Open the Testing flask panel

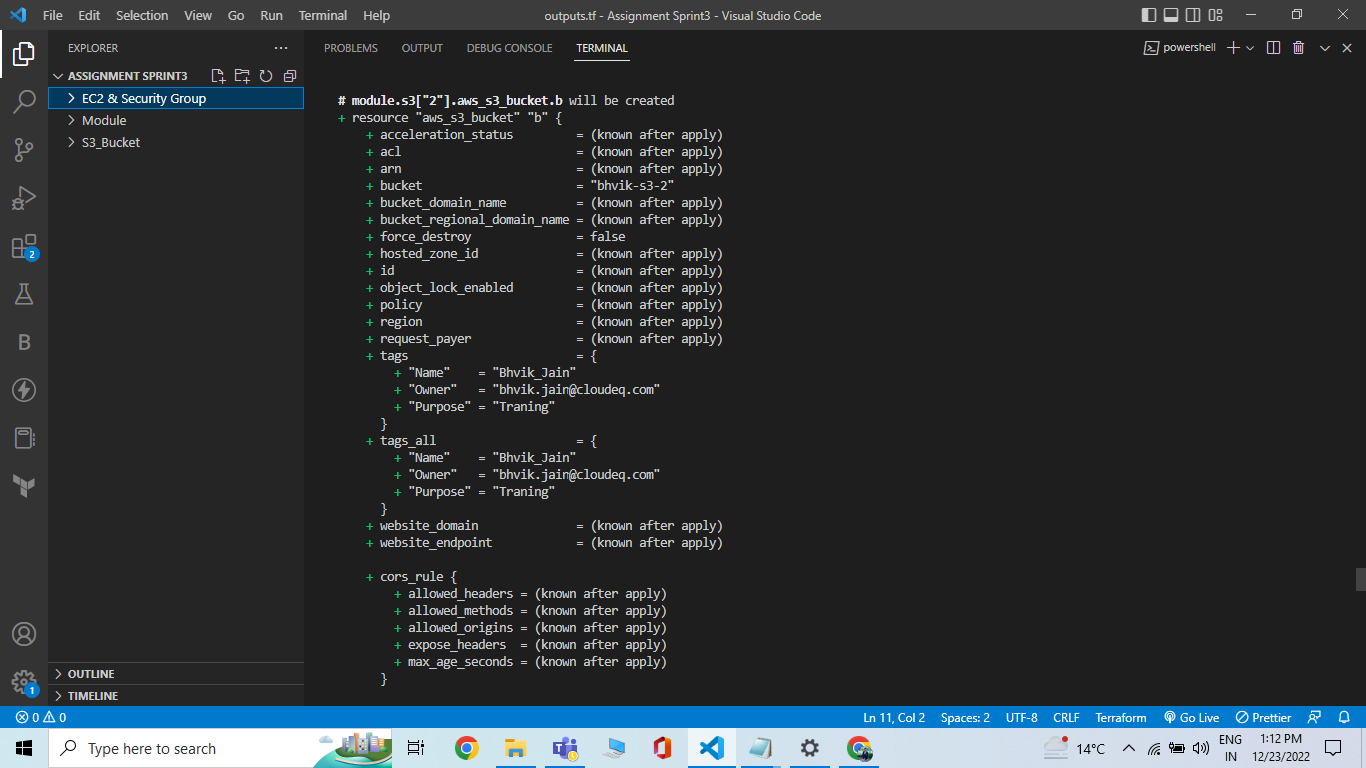click(24, 293)
